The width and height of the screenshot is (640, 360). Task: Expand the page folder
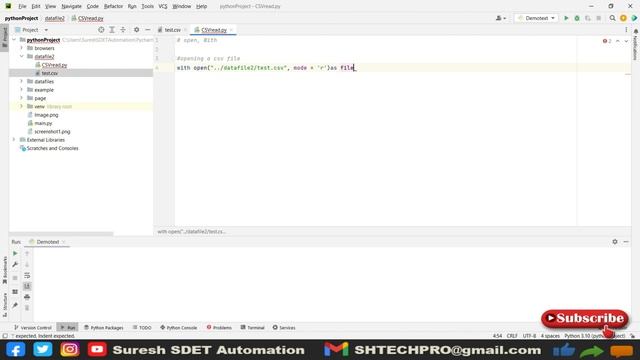click(22, 98)
